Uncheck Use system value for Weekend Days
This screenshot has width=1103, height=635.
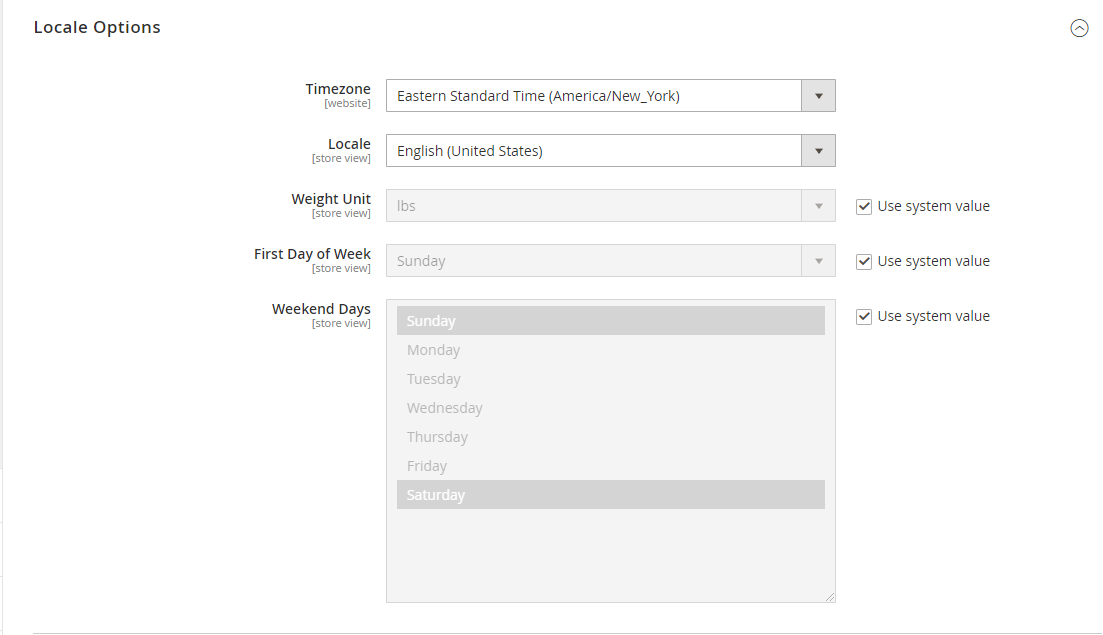coord(863,316)
